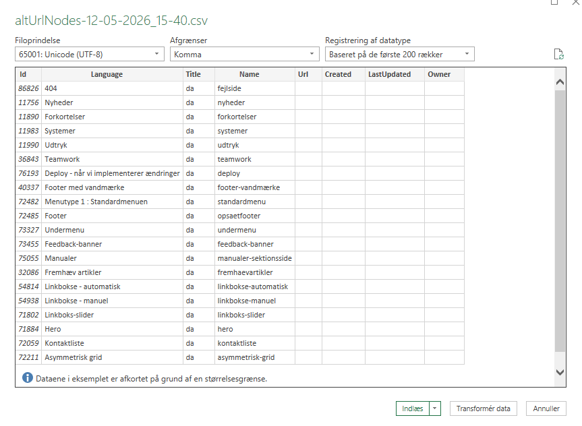
Task: Click the Created column header
Action: 344,74
